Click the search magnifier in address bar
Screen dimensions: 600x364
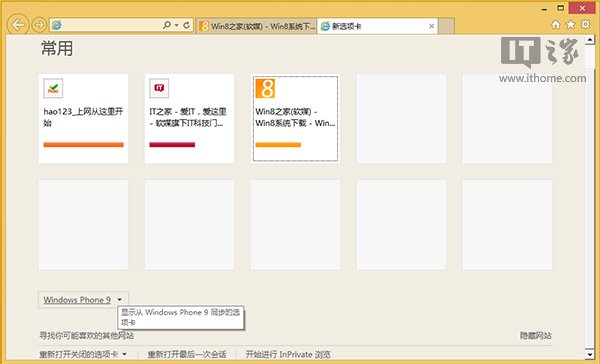point(167,25)
